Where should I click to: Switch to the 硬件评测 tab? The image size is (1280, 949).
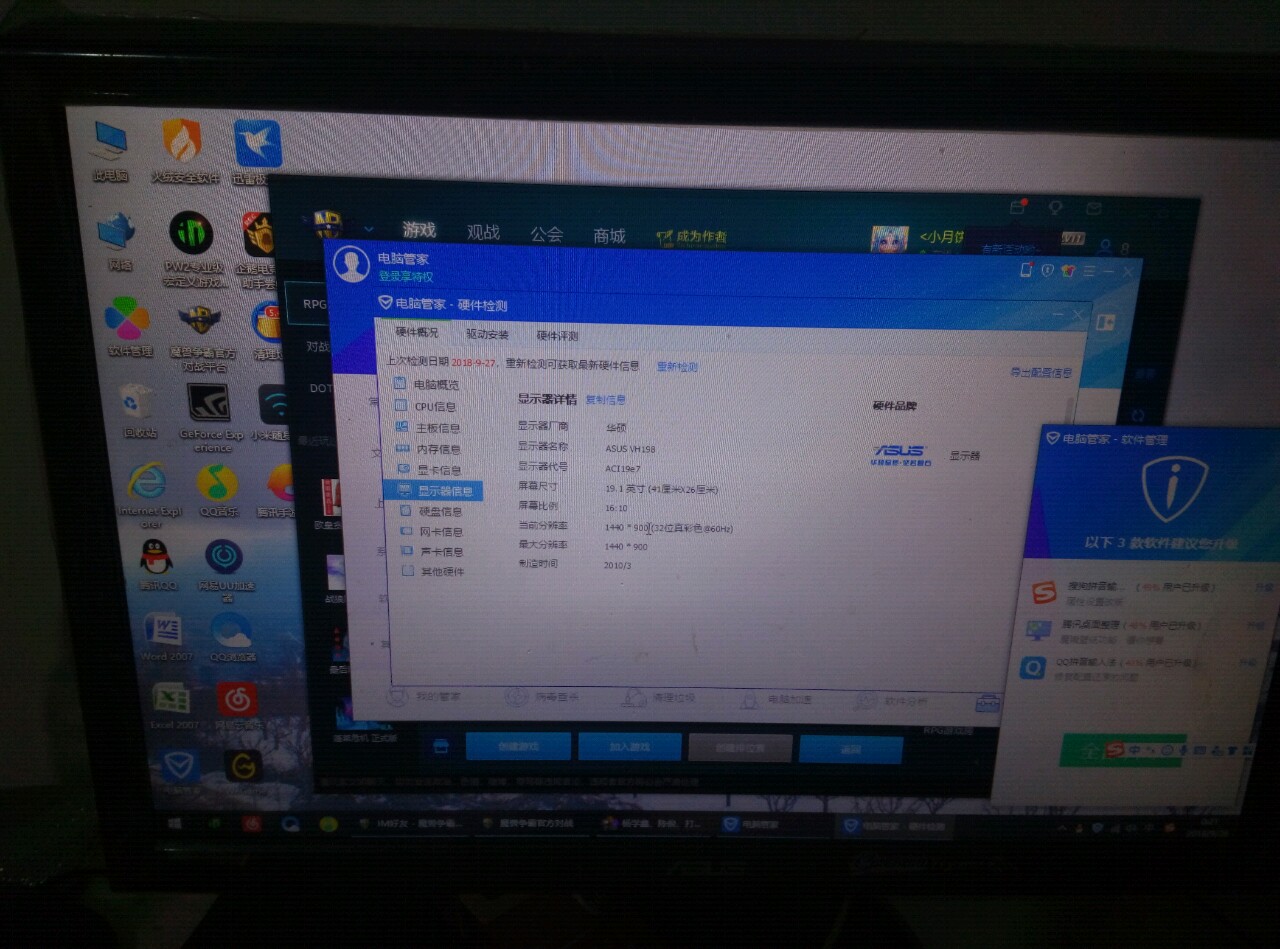click(x=557, y=336)
